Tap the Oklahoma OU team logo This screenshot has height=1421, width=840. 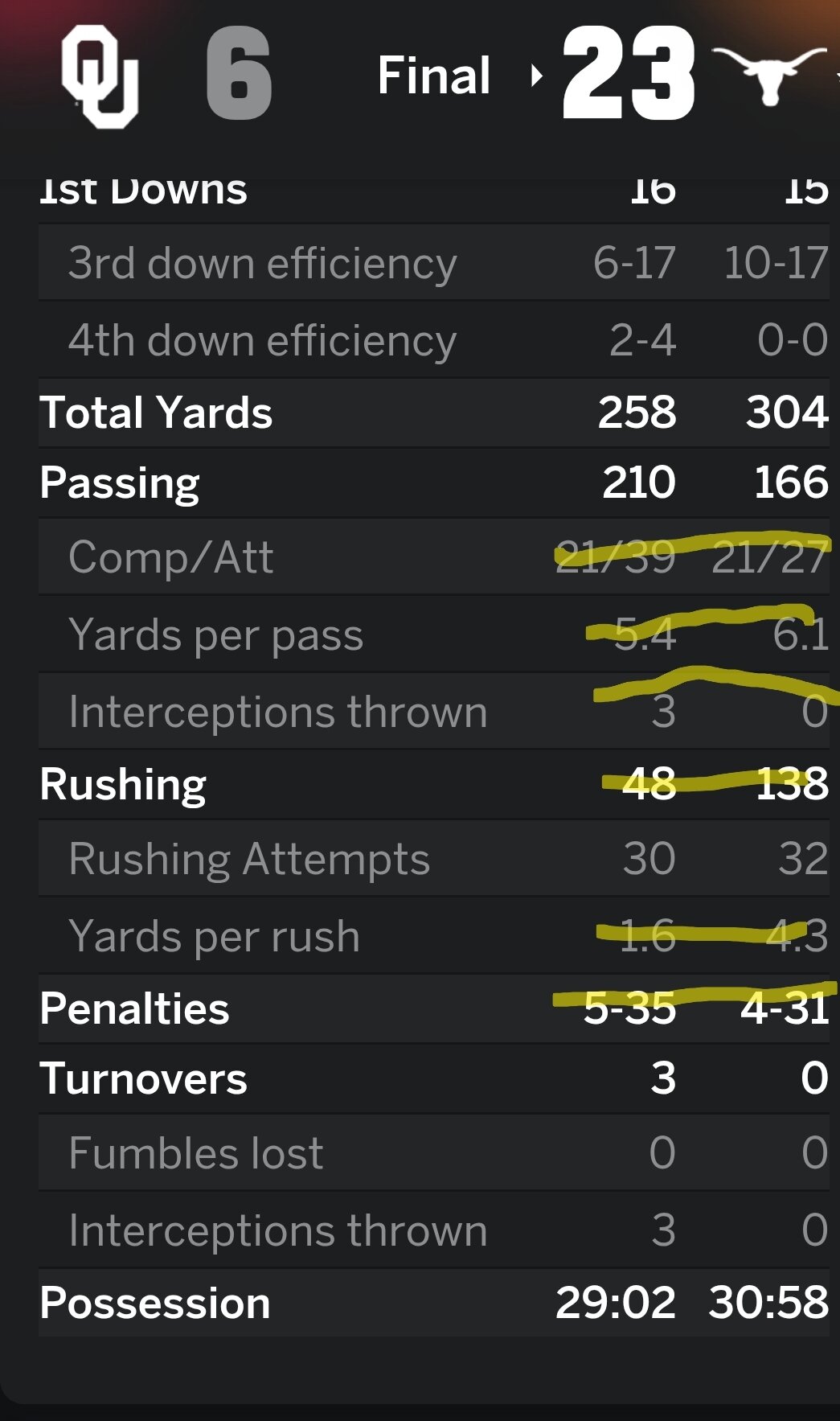[x=100, y=76]
